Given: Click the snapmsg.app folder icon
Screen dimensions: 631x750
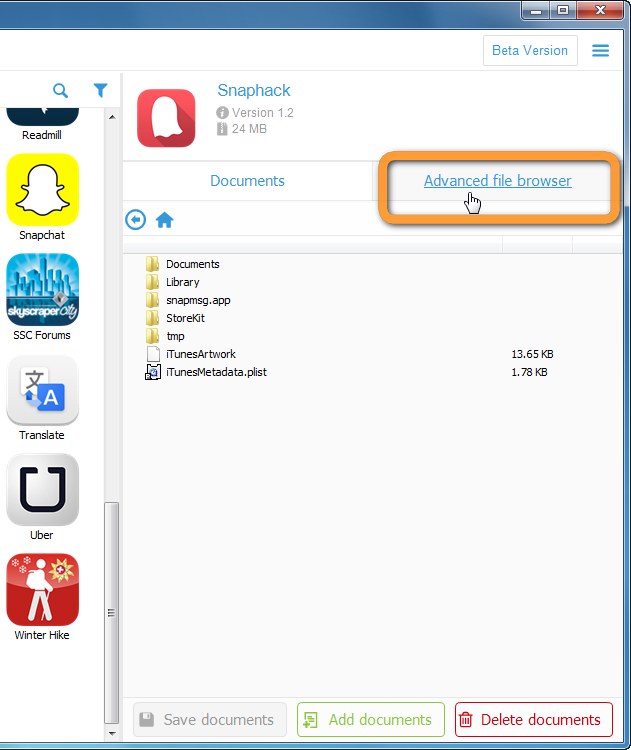Looking at the screenshot, I should (152, 300).
